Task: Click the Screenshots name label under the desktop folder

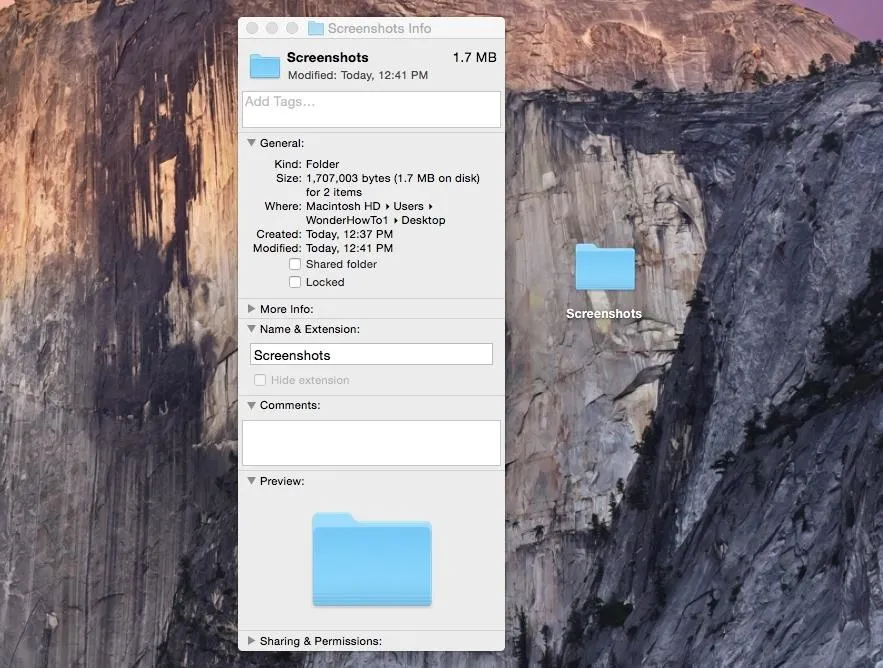Action: [x=604, y=314]
